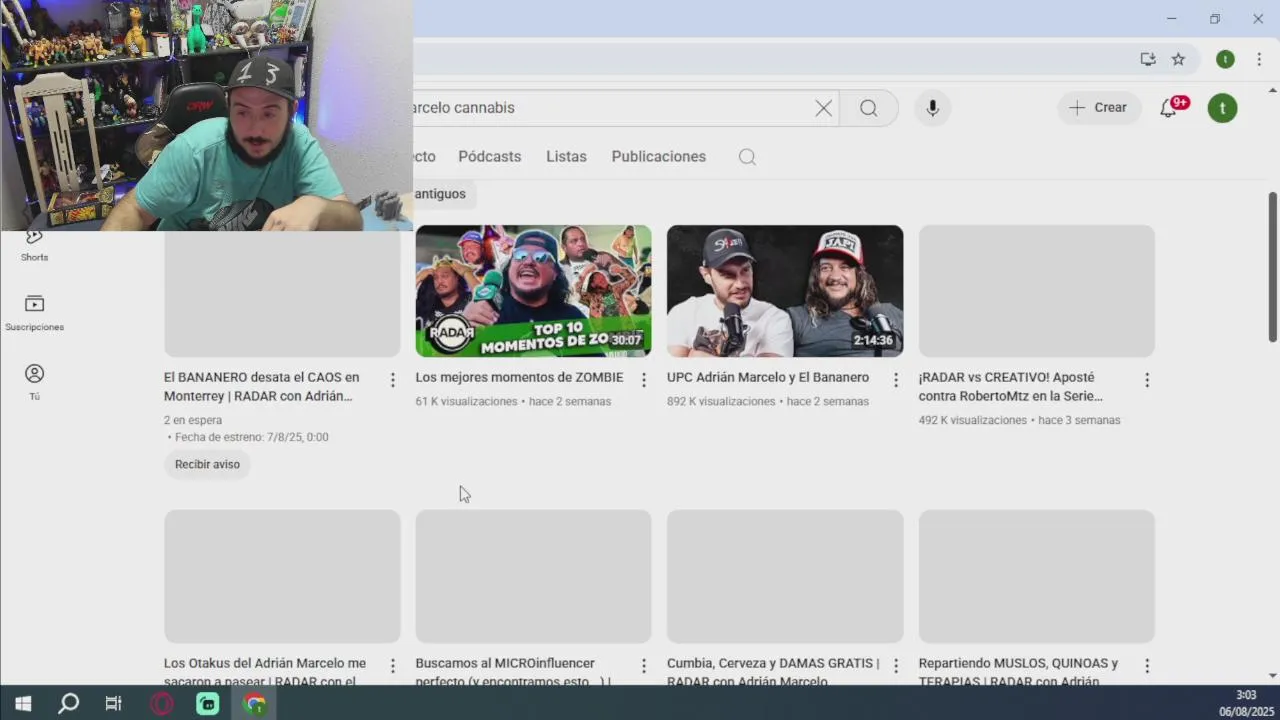Switch to the Listas tab
This screenshot has width=1280, height=720.
pyautogui.click(x=566, y=157)
